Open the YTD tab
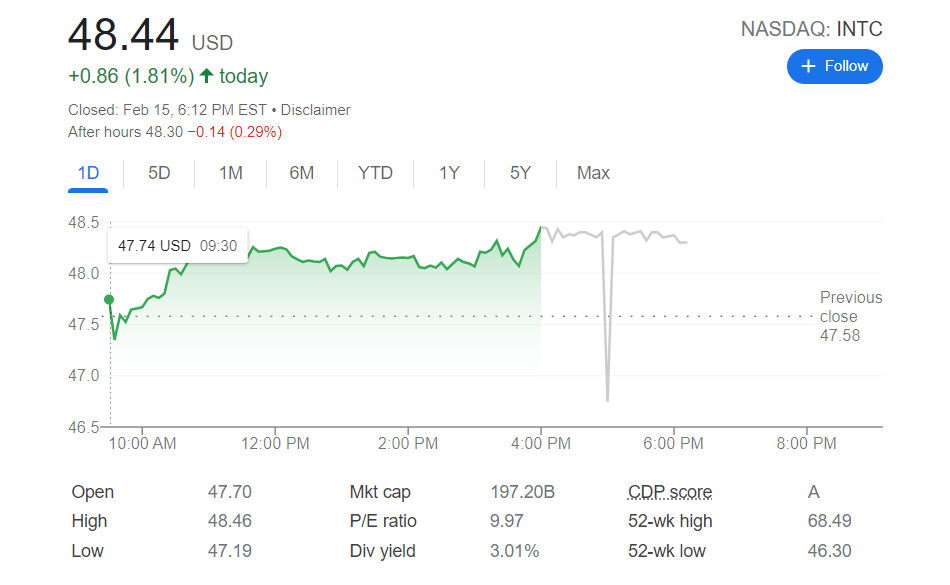The image size is (950, 585). point(375,173)
